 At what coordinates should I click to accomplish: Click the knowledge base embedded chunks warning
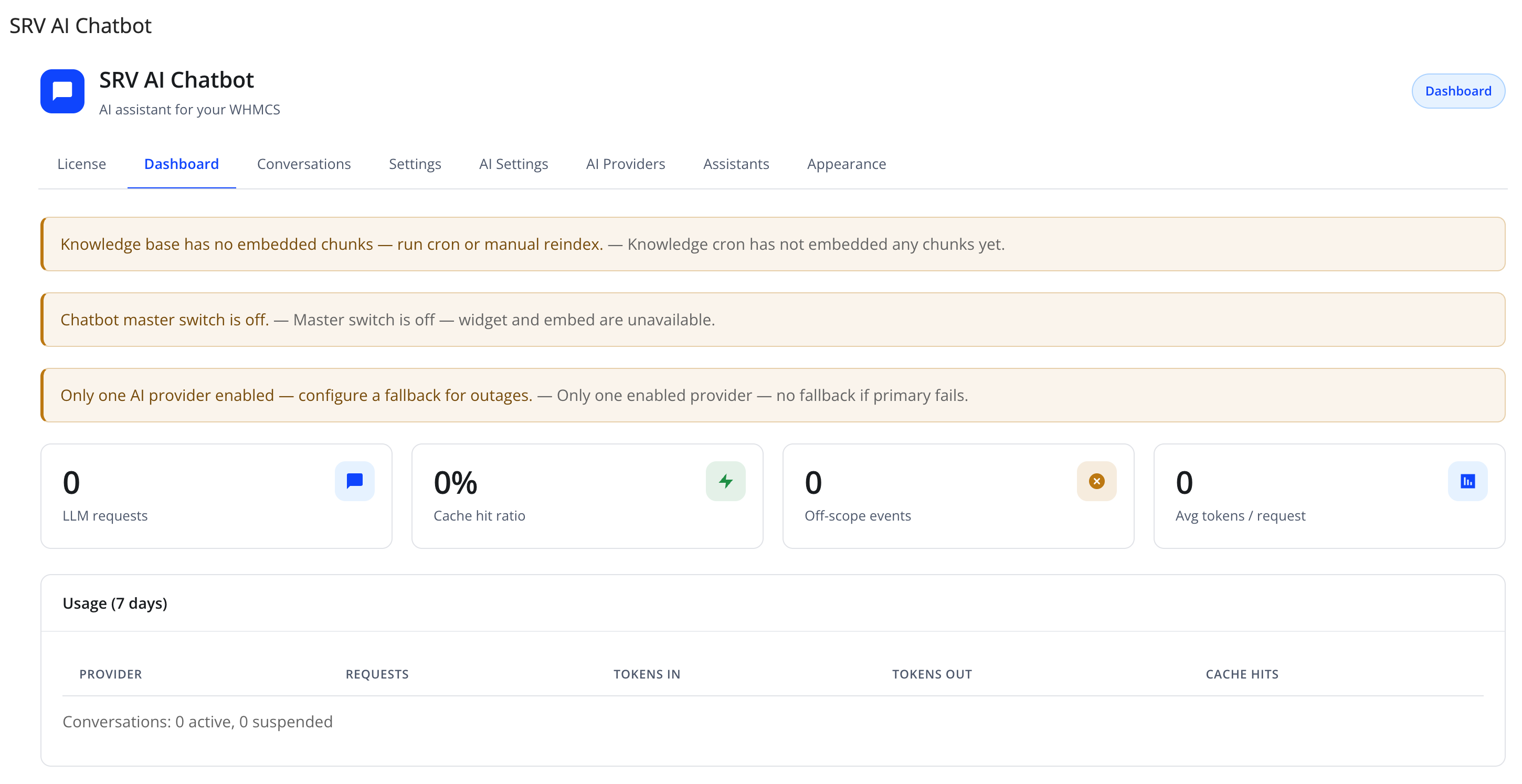pyautogui.click(x=772, y=244)
